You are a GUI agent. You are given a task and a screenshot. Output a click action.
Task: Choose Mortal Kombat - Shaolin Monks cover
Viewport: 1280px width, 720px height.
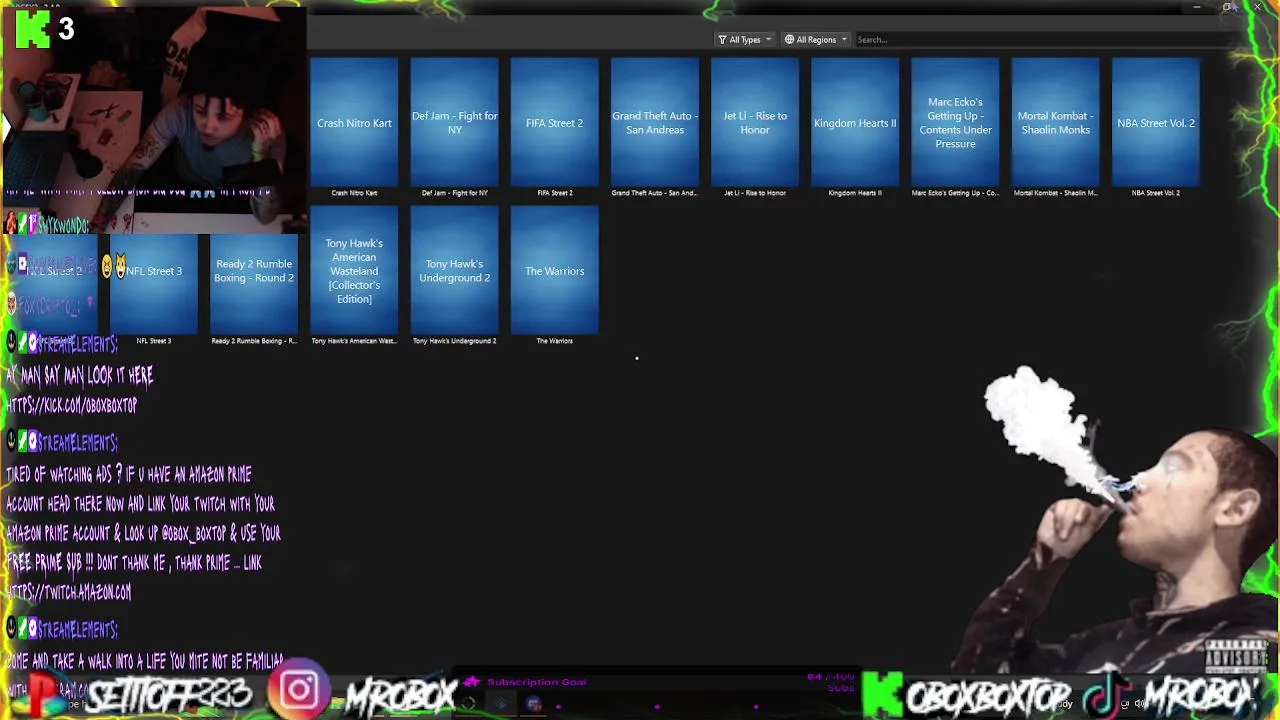[x=1055, y=122]
